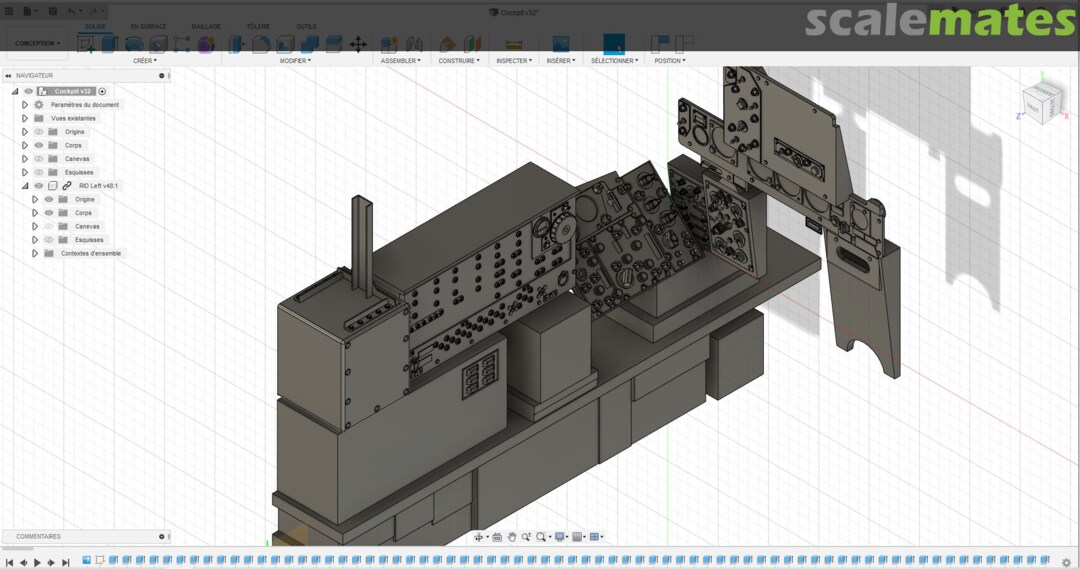Open the Orbit tool in navigation bar

click(479, 537)
